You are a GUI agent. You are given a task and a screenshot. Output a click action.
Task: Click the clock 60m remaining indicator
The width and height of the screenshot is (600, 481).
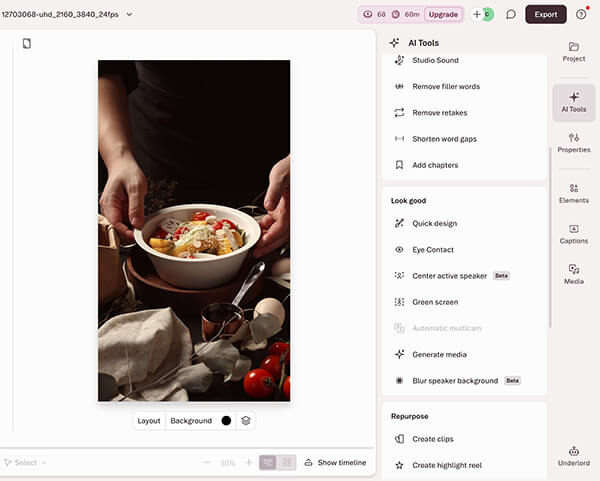[406, 15]
